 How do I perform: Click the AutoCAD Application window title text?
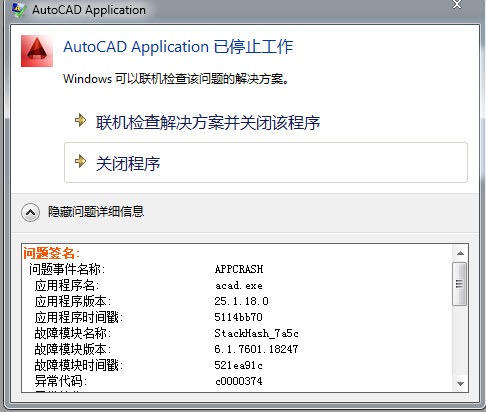pos(89,10)
